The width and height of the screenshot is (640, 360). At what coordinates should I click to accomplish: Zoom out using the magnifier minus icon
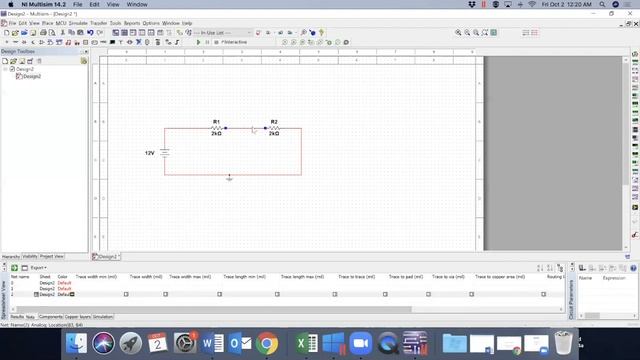pyautogui.click(x=467, y=33)
